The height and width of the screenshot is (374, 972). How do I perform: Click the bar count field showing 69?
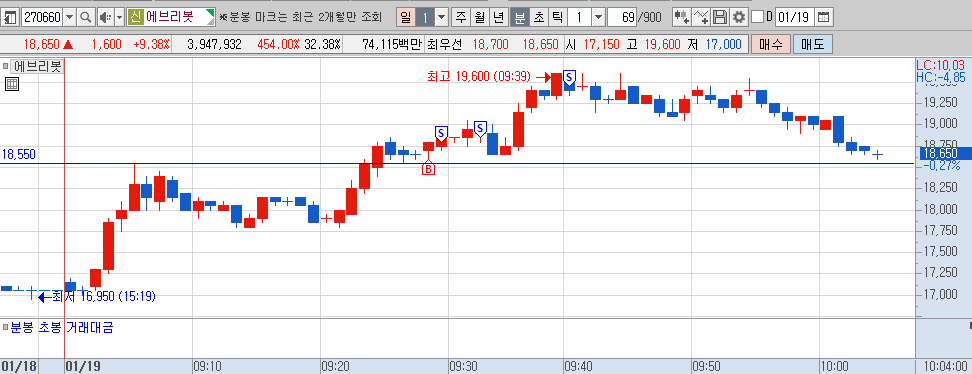pos(623,17)
